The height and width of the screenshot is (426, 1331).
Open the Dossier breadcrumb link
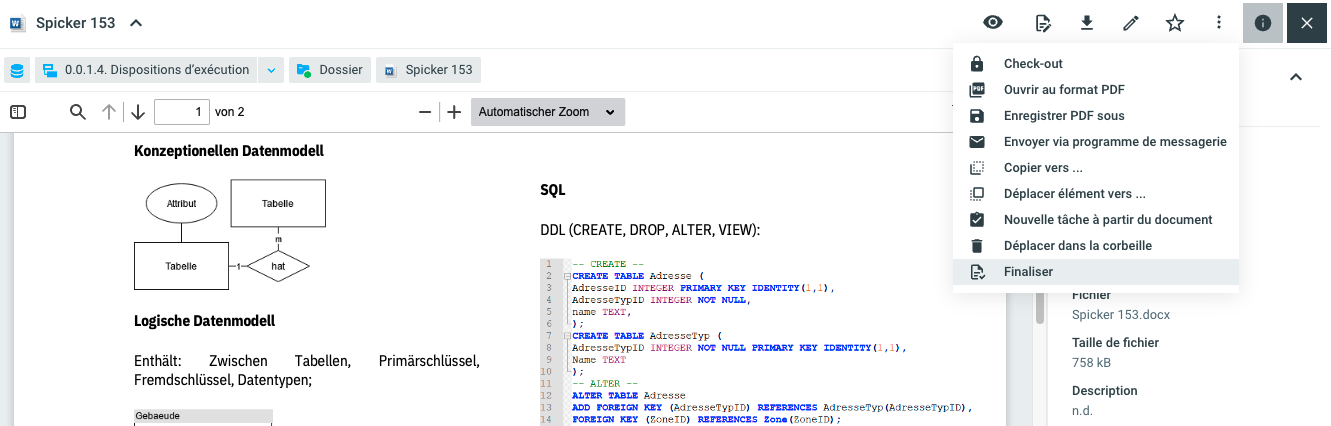pyautogui.click(x=330, y=70)
